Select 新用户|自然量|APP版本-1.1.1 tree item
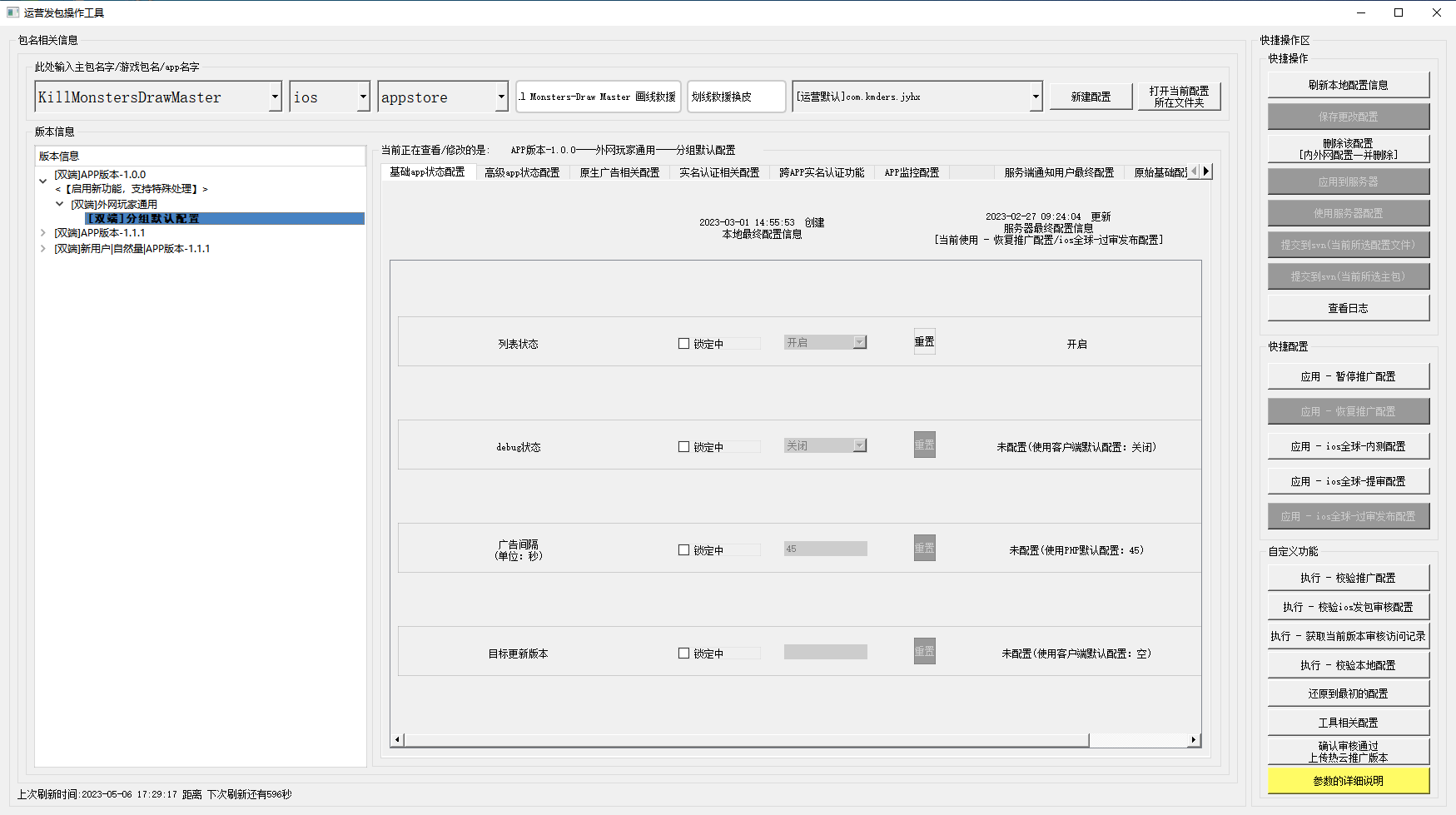The height and width of the screenshot is (815, 1456). (x=132, y=248)
